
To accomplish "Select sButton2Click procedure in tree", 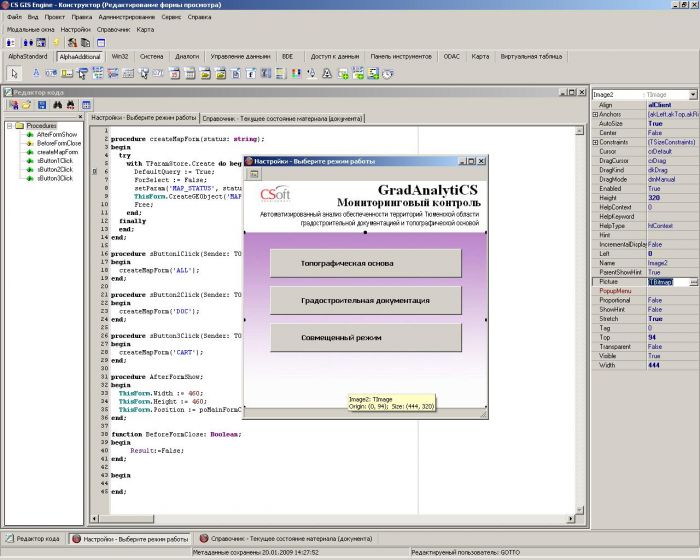I will (55, 169).
